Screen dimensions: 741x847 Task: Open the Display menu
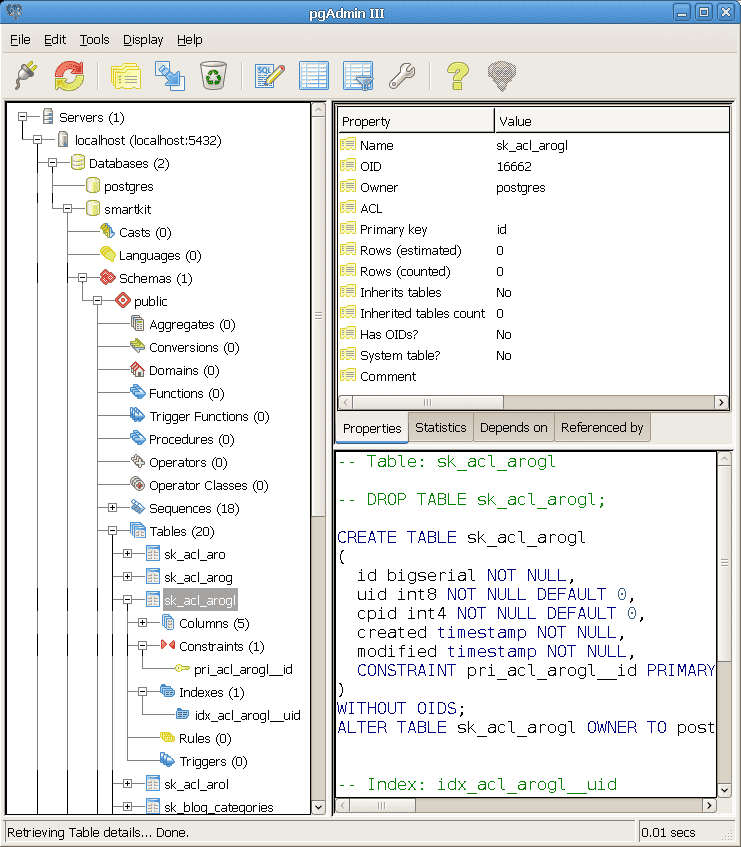pyautogui.click(x=143, y=39)
